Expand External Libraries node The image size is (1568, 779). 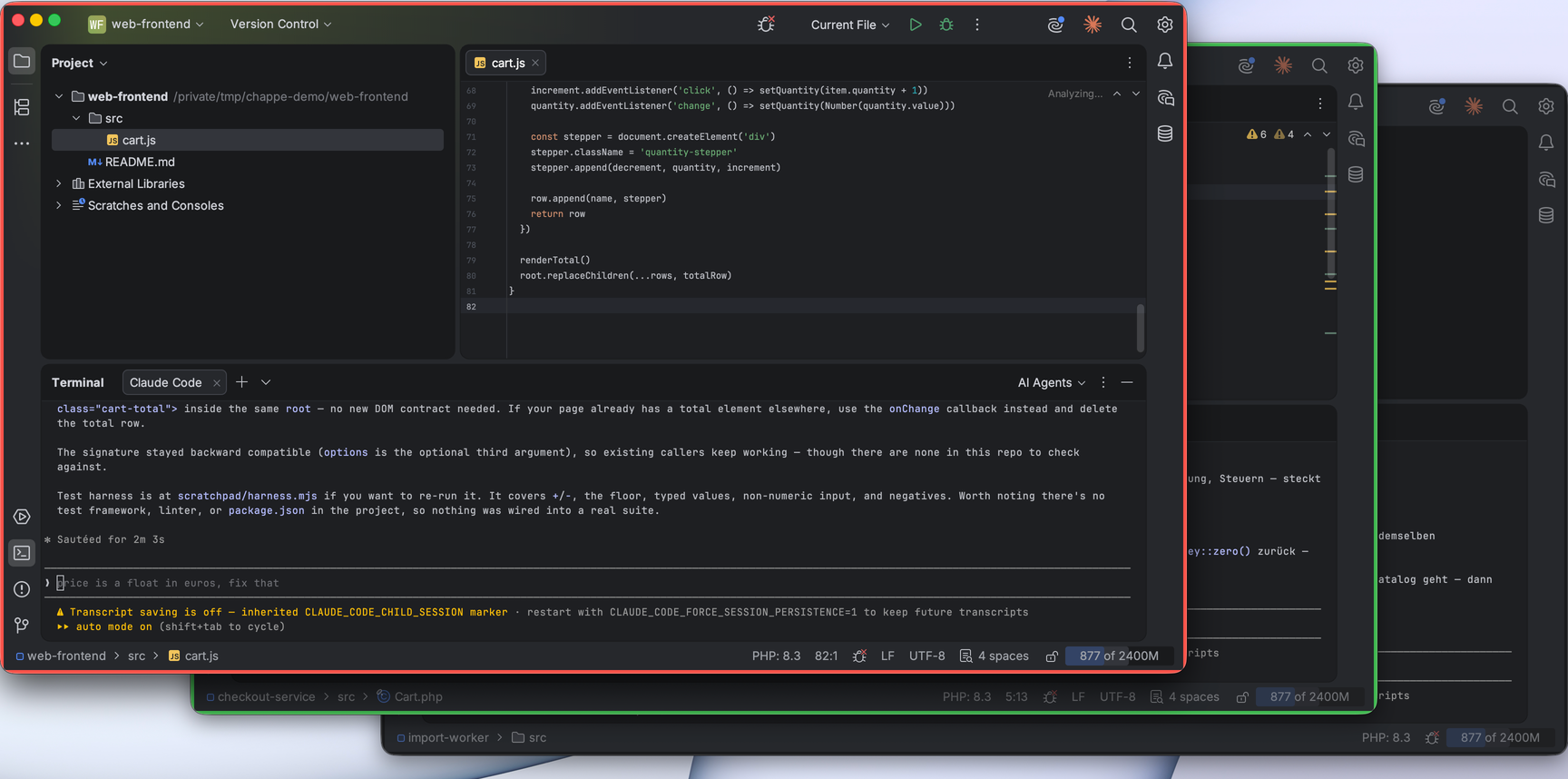(x=59, y=183)
